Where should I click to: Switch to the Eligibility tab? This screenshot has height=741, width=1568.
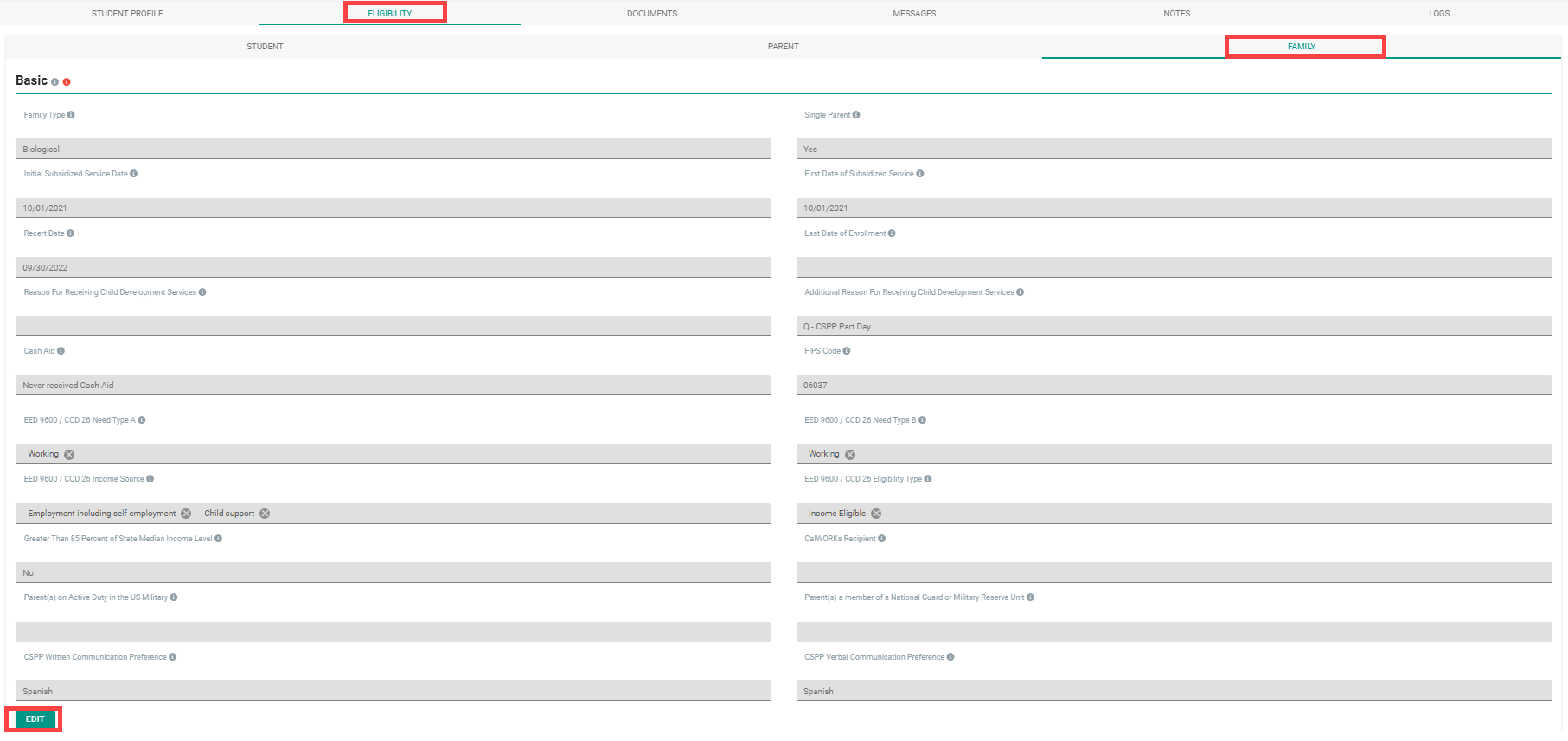(x=390, y=13)
